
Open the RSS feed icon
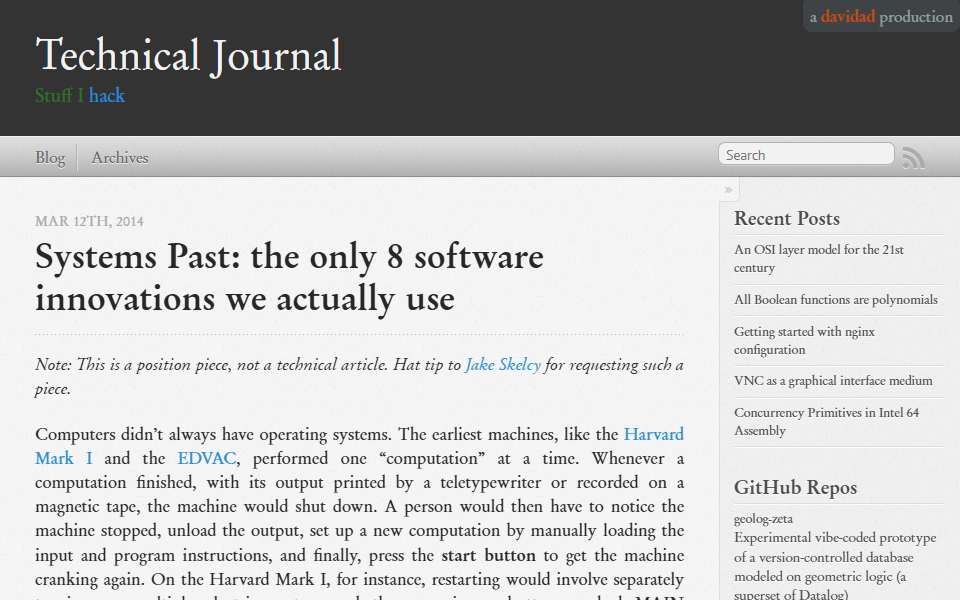pos(913,157)
